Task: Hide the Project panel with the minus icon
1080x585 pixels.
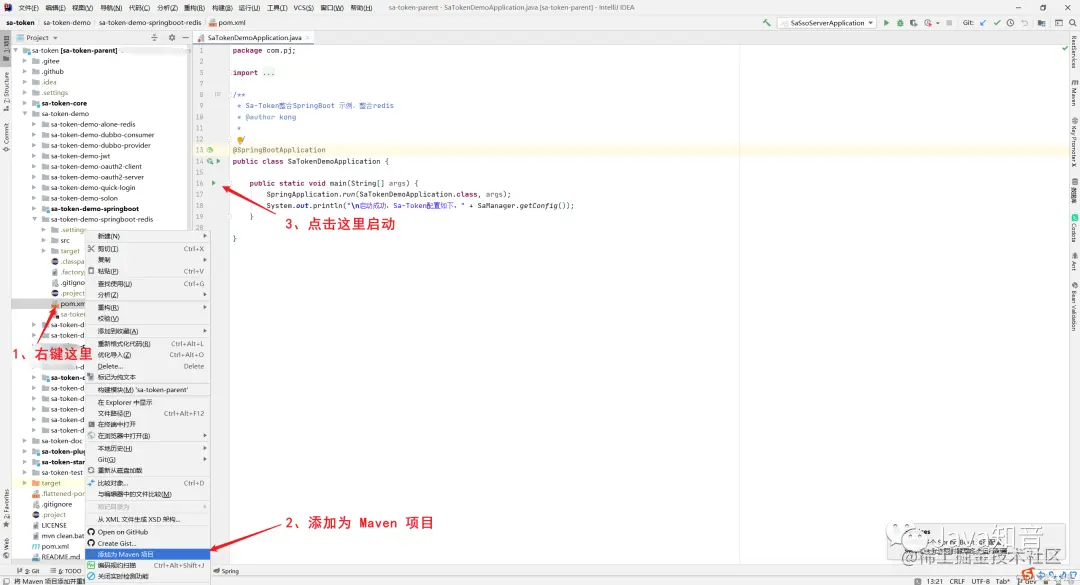Action: pyautogui.click(x=185, y=38)
